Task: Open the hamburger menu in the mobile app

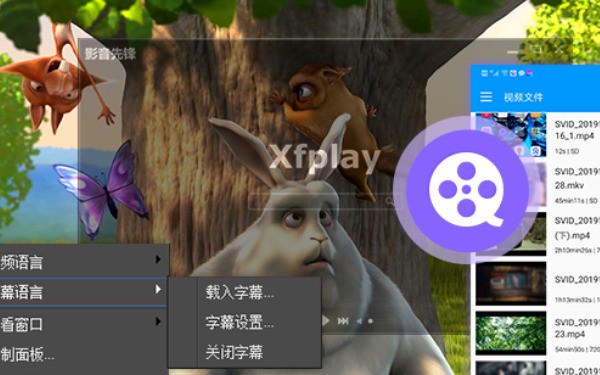Action: [486, 96]
